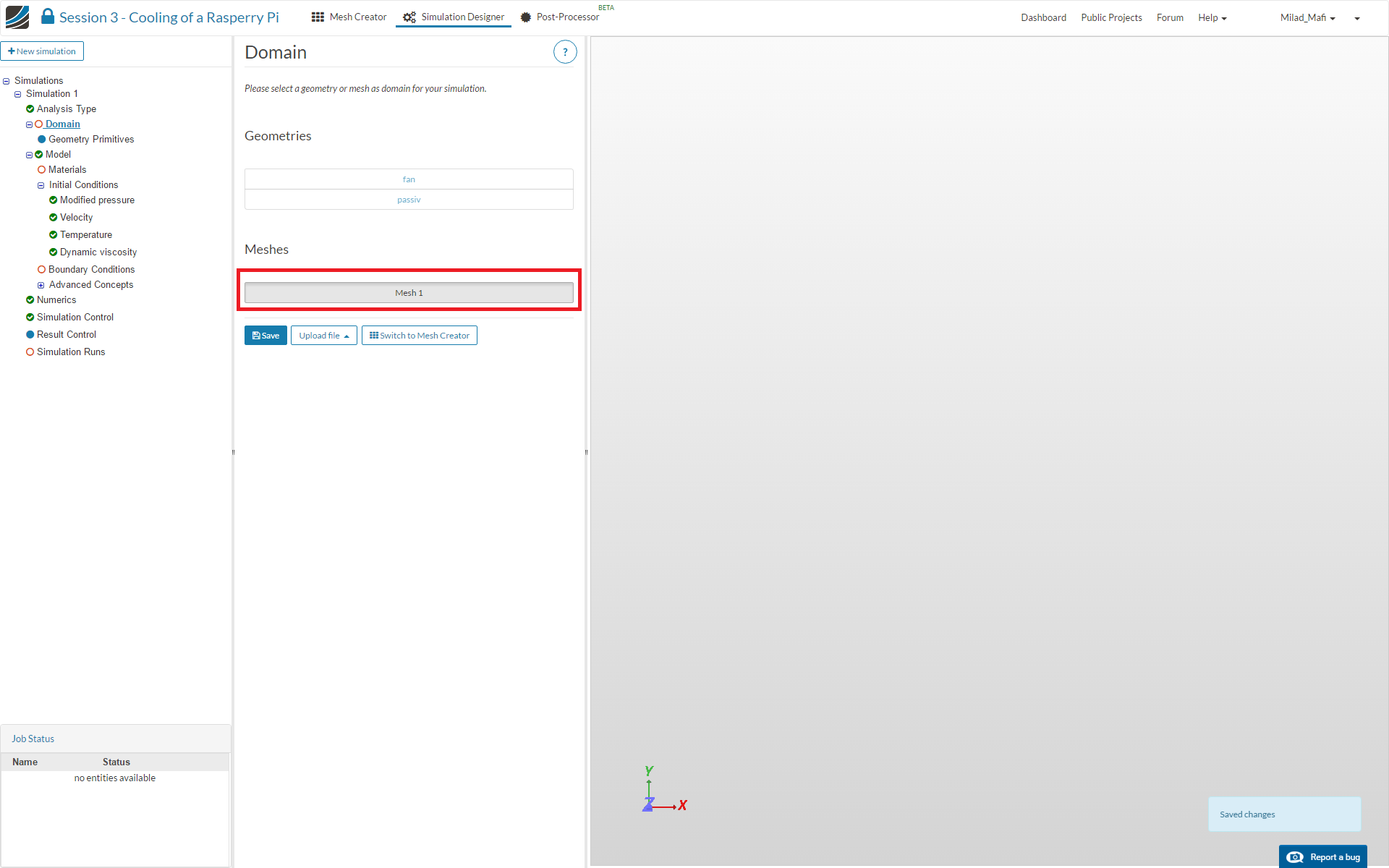Collapse the Simulations tree root

[x=7, y=81]
